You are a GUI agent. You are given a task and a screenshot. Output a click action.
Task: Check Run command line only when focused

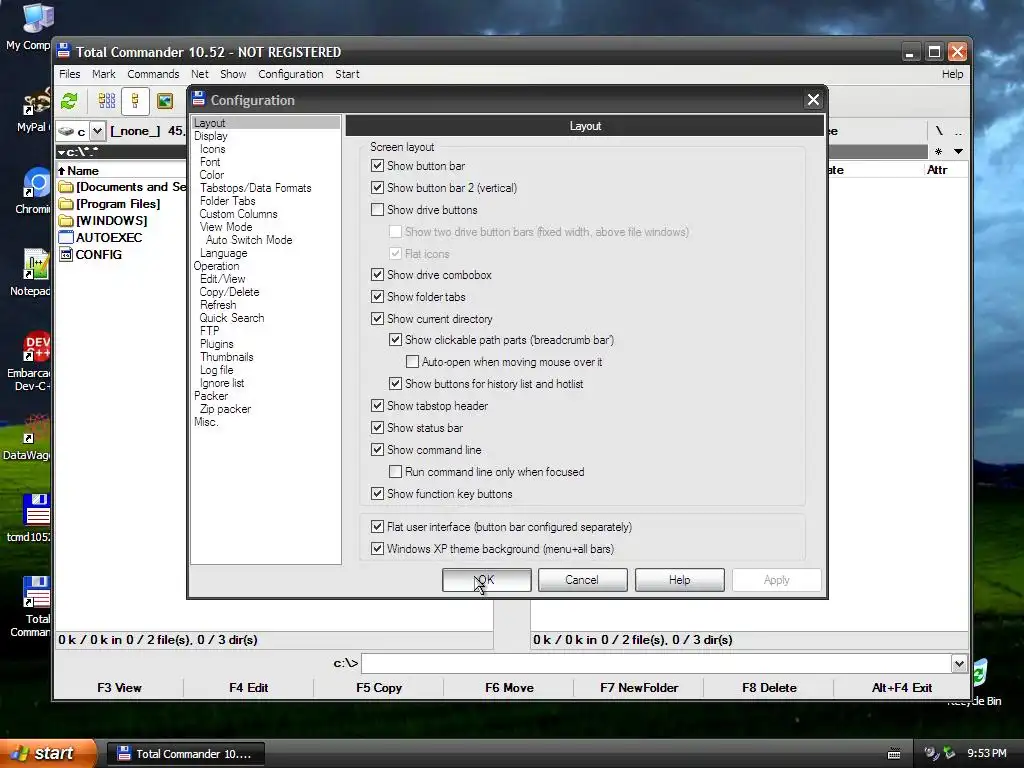(395, 472)
